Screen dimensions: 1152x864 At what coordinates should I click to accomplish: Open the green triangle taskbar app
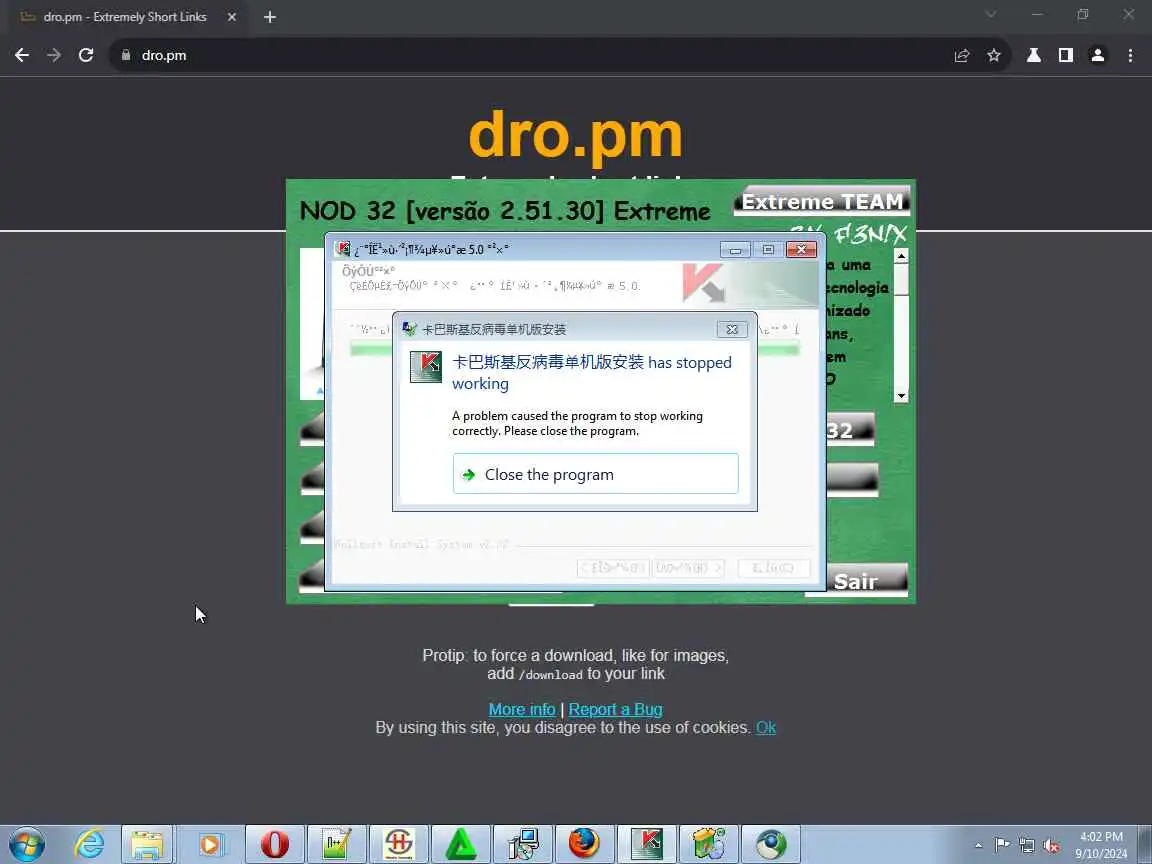tap(461, 844)
